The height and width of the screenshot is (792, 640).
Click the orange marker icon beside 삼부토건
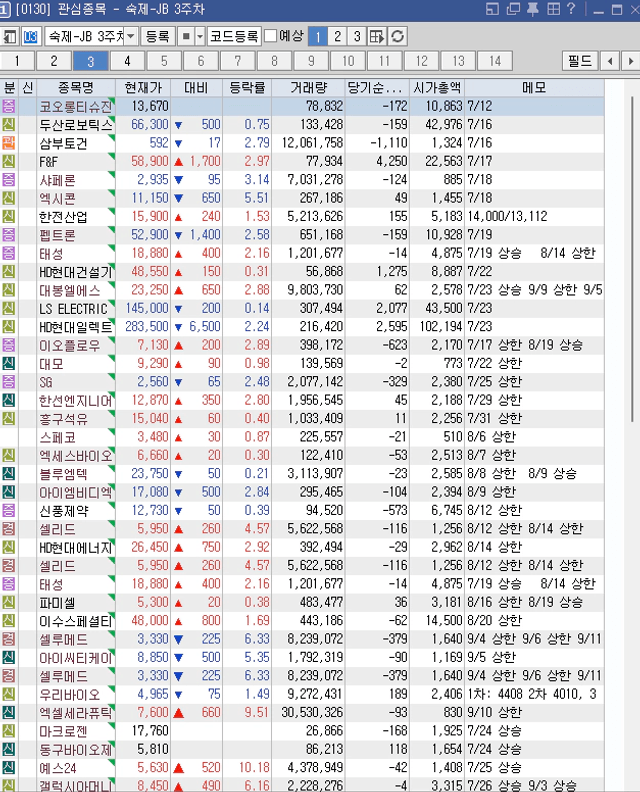coord(9,143)
